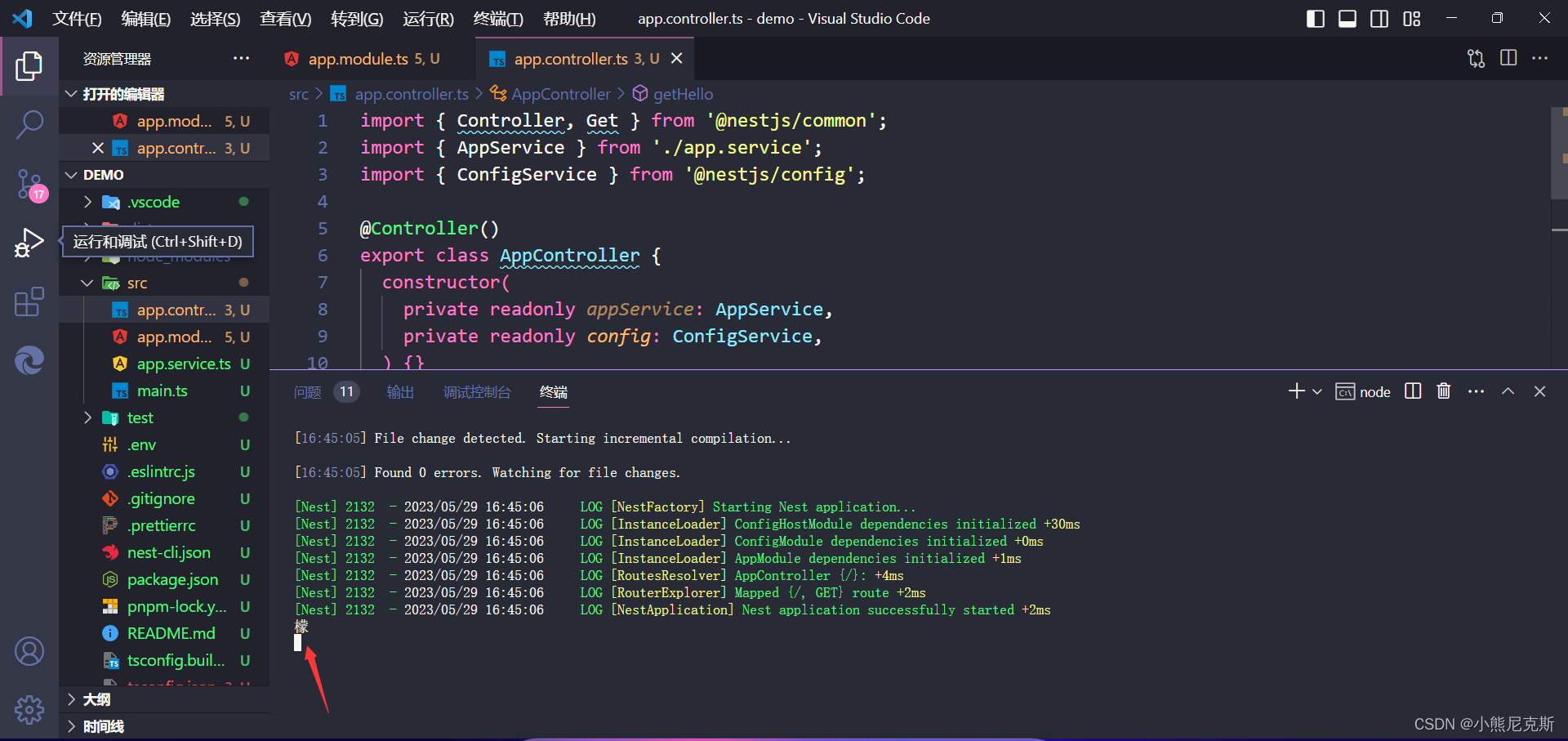Open the 运行(R) menu

pyautogui.click(x=428, y=19)
